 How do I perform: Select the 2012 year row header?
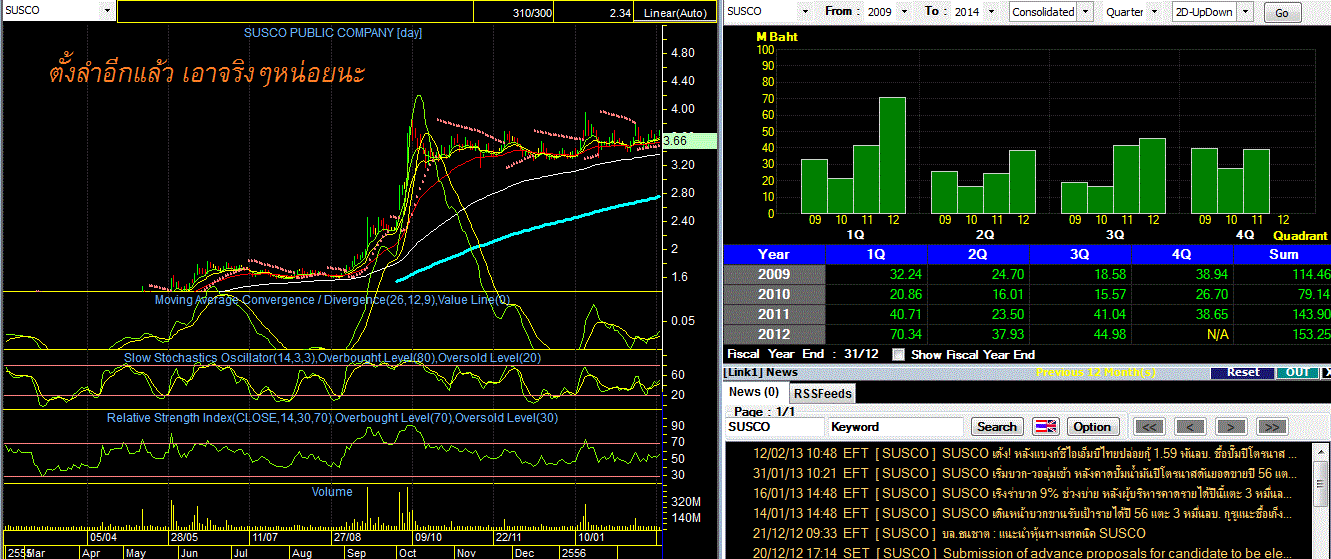pyautogui.click(x=774, y=334)
